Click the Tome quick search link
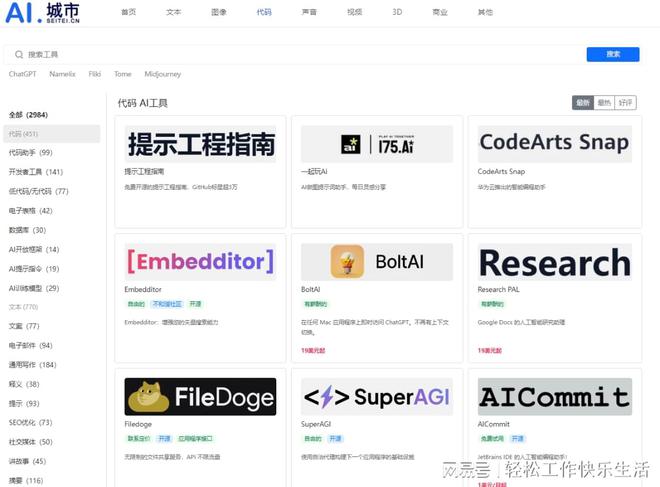 (122, 74)
